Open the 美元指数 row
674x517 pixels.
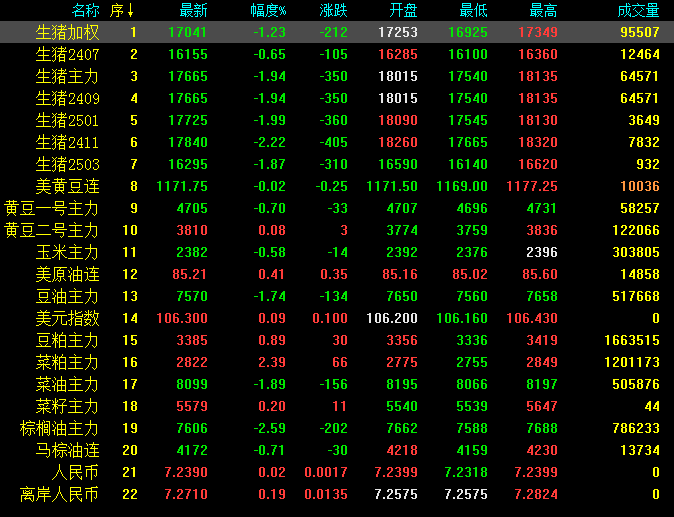(x=67, y=318)
